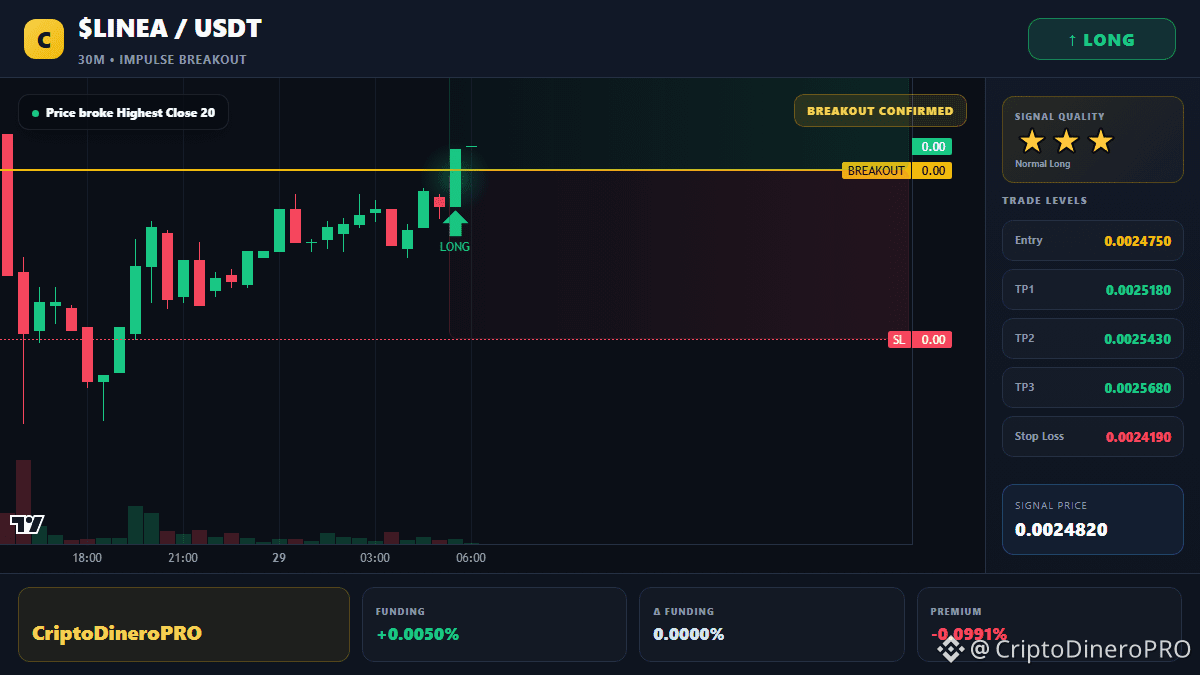The height and width of the screenshot is (675, 1200).
Task: Click the TP1 0.0025180 row
Action: 1092,290
